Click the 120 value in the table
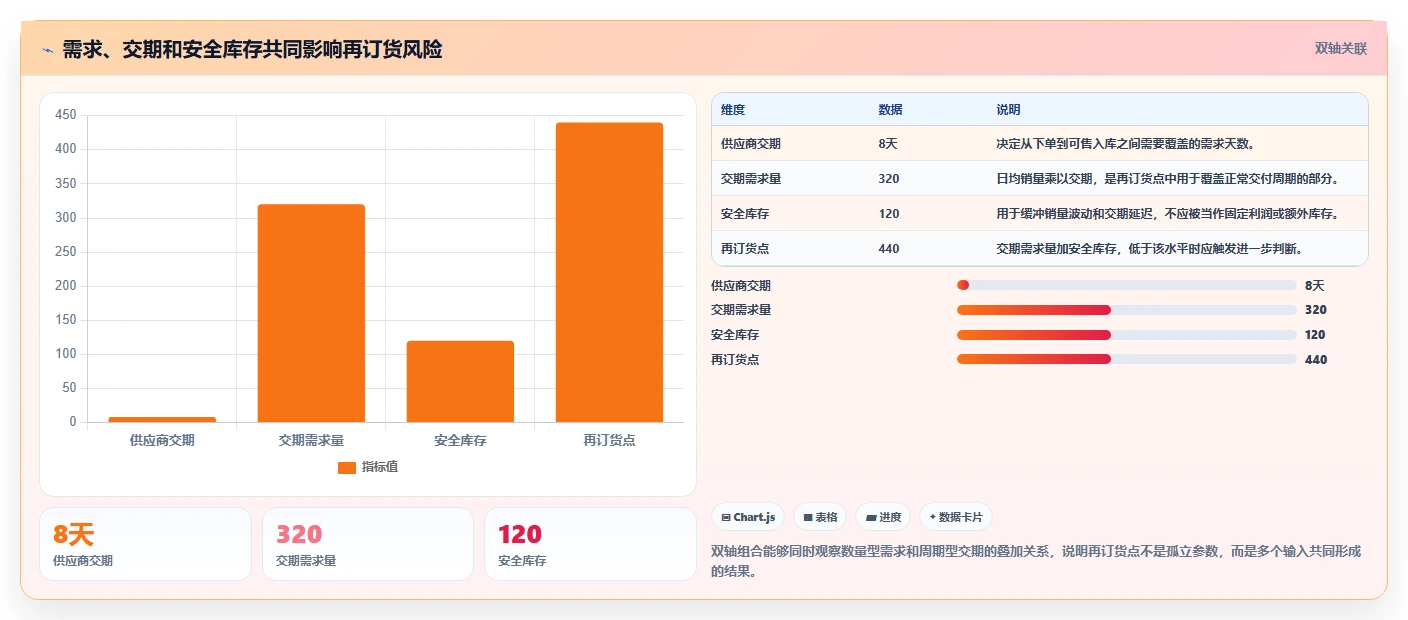This screenshot has width=1408, height=620. click(x=889, y=214)
